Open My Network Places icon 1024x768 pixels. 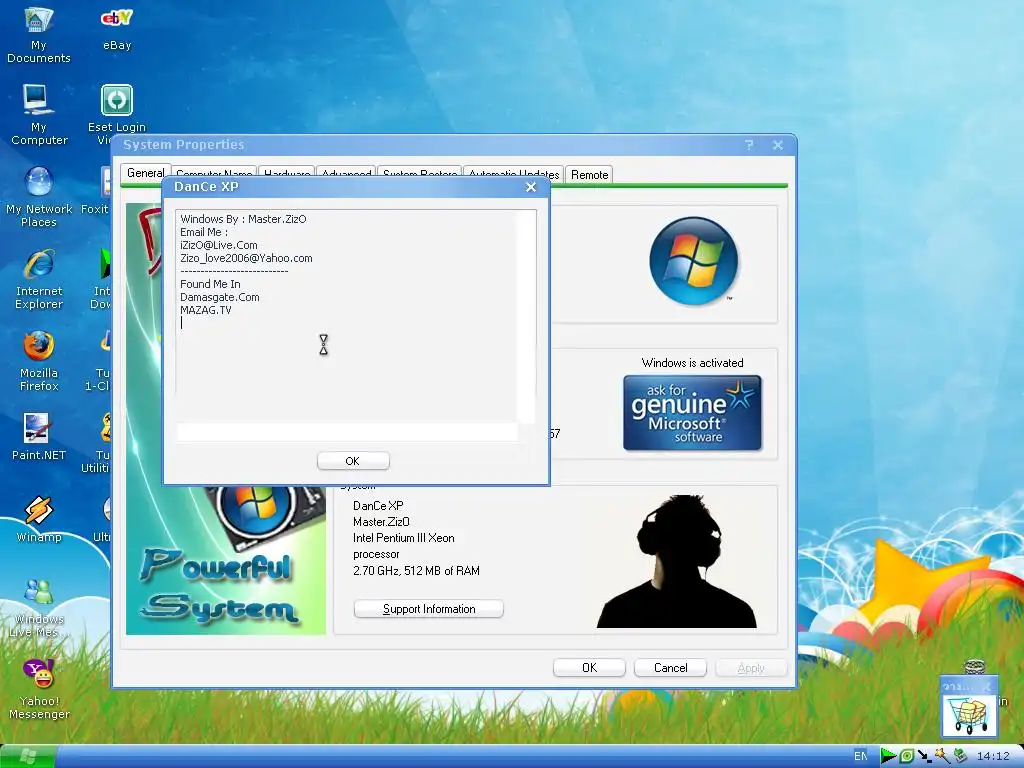click(39, 197)
